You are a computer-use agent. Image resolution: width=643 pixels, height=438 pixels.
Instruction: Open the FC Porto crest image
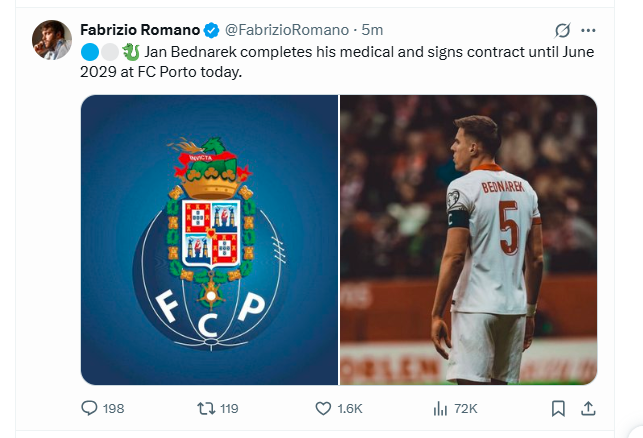(x=210, y=240)
